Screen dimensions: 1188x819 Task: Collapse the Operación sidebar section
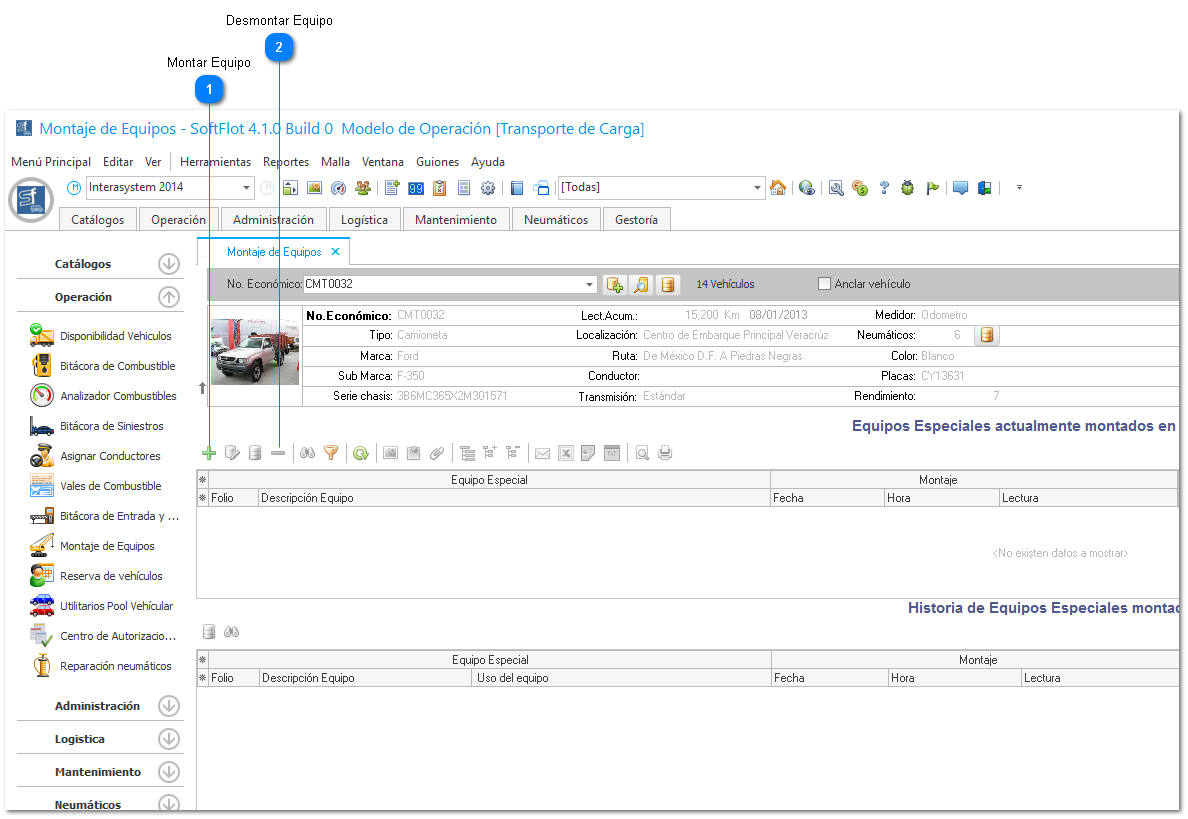click(x=169, y=297)
